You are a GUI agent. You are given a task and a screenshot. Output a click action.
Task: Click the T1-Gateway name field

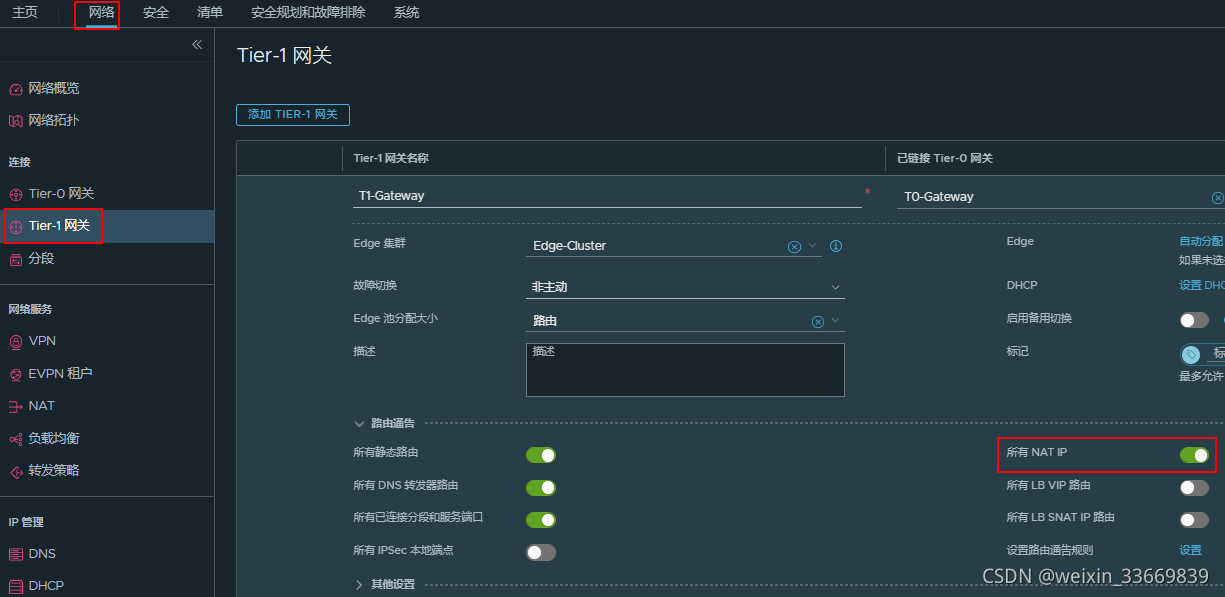(x=607, y=196)
